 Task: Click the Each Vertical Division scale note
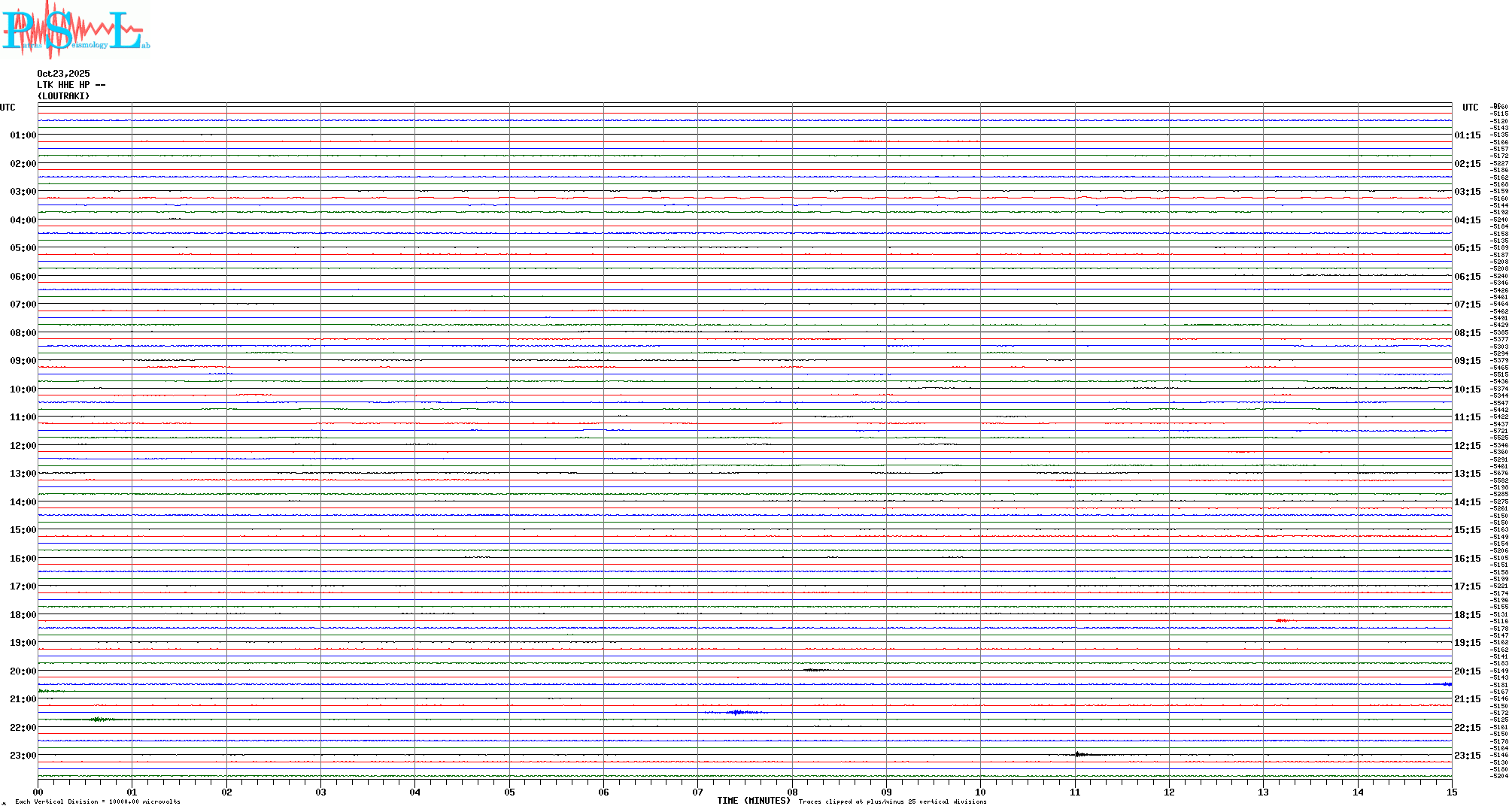pyautogui.click(x=98, y=801)
